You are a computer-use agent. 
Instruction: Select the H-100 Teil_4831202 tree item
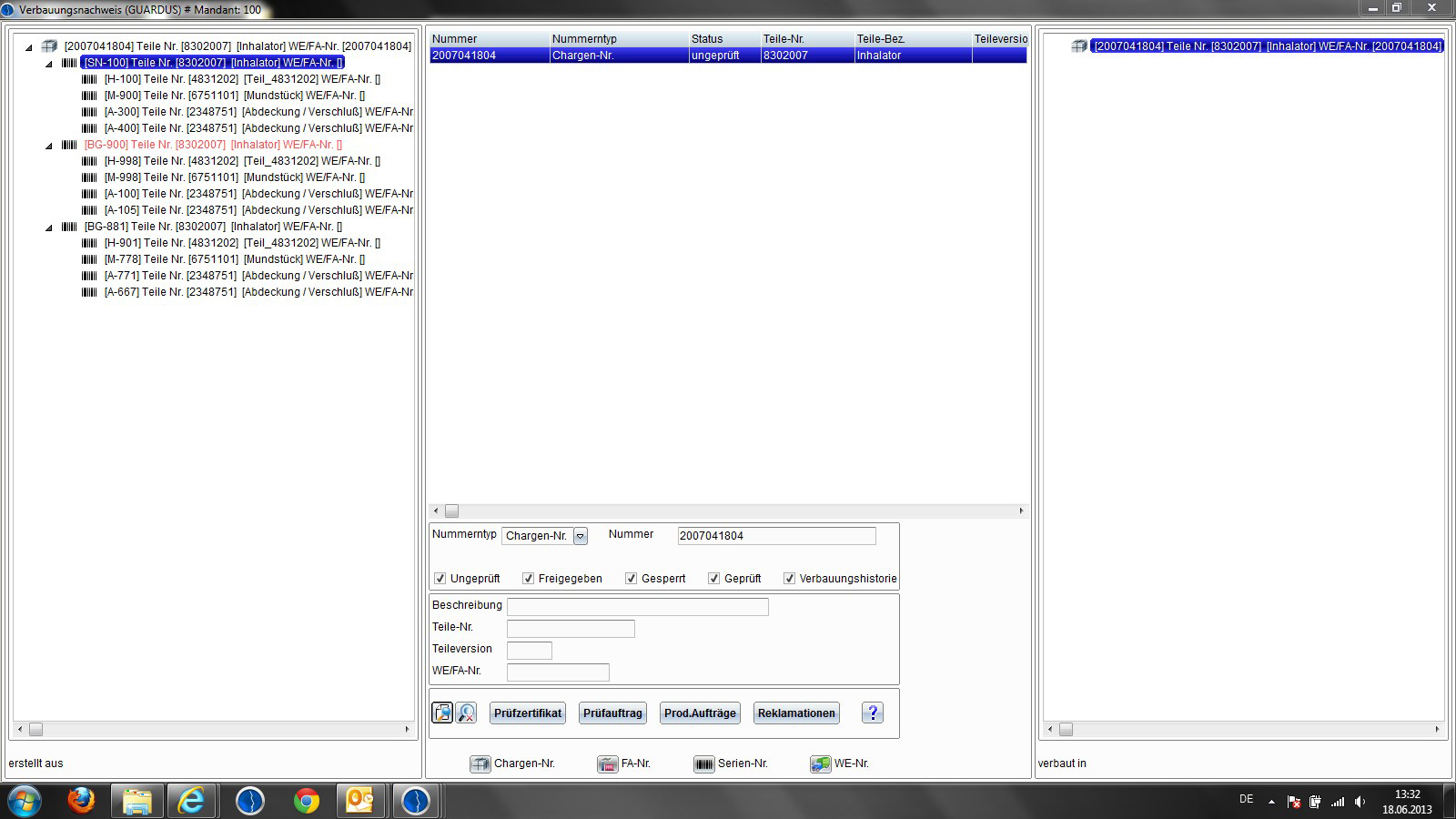point(242,79)
